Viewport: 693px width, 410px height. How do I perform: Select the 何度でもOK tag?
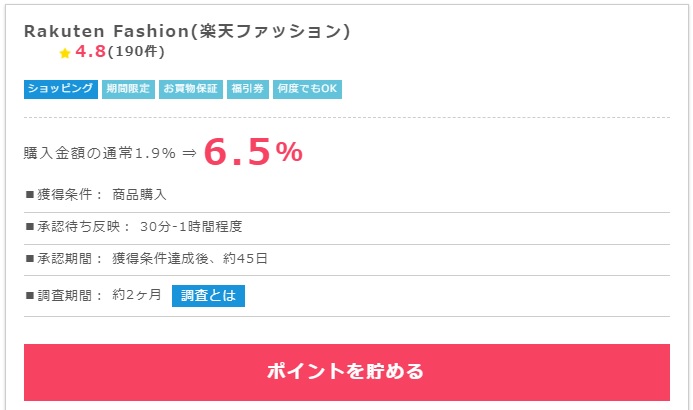pos(302,89)
